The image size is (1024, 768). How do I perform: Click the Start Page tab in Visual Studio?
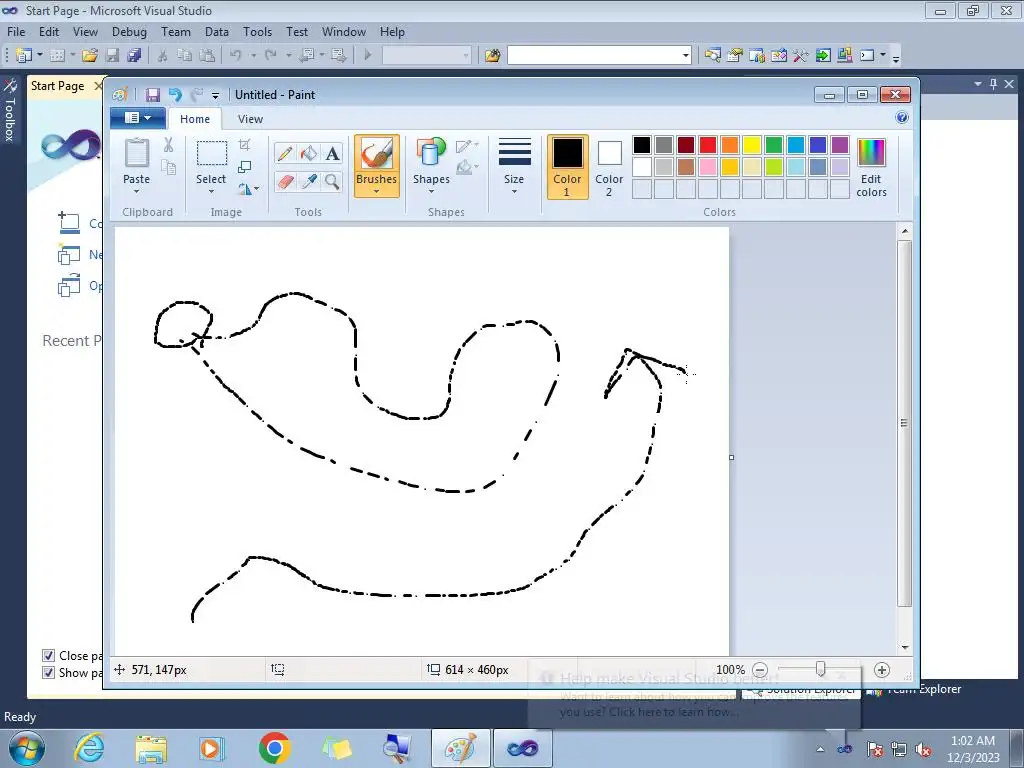tap(57, 86)
